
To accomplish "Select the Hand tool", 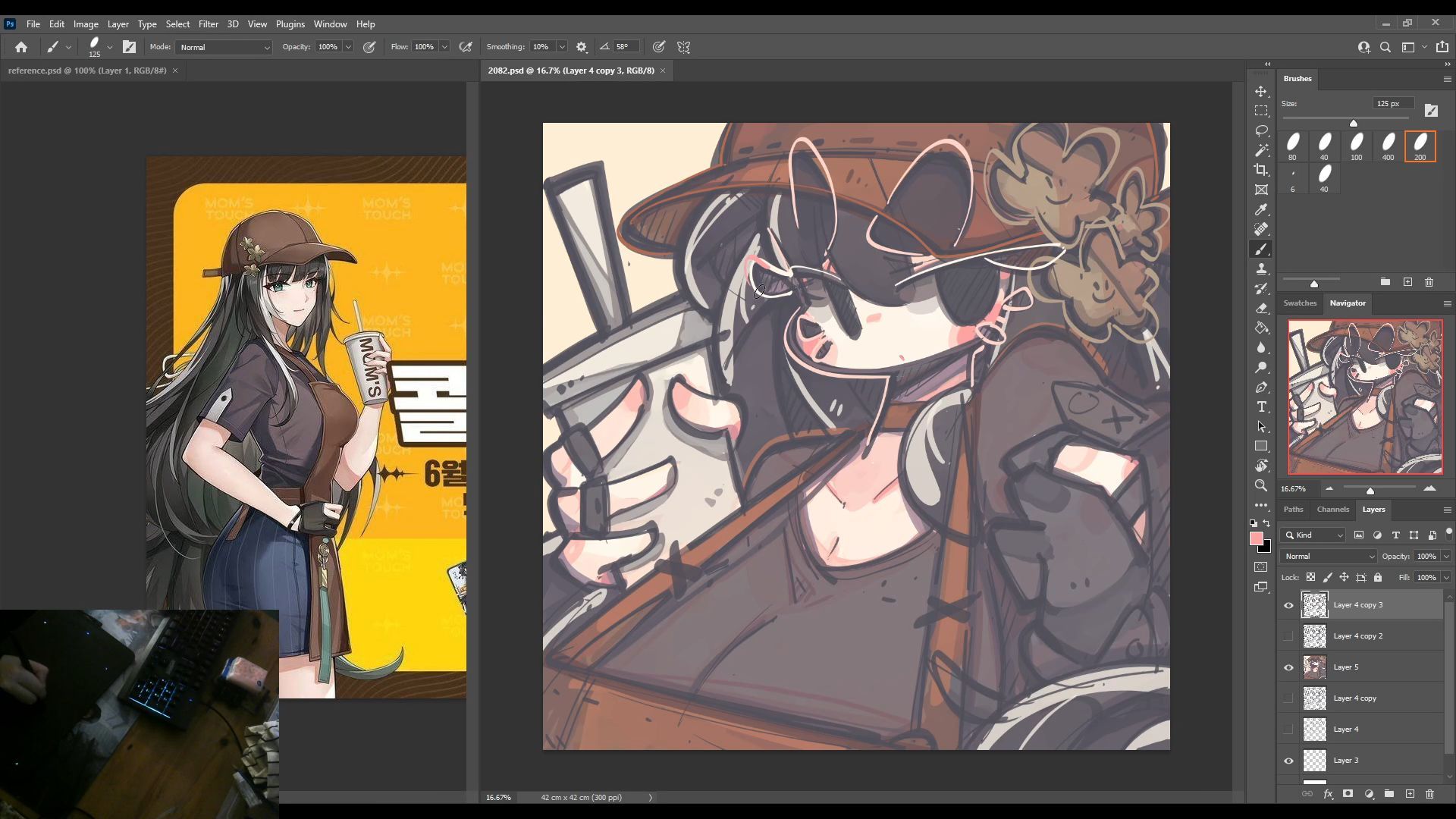I will pos(1261,466).
